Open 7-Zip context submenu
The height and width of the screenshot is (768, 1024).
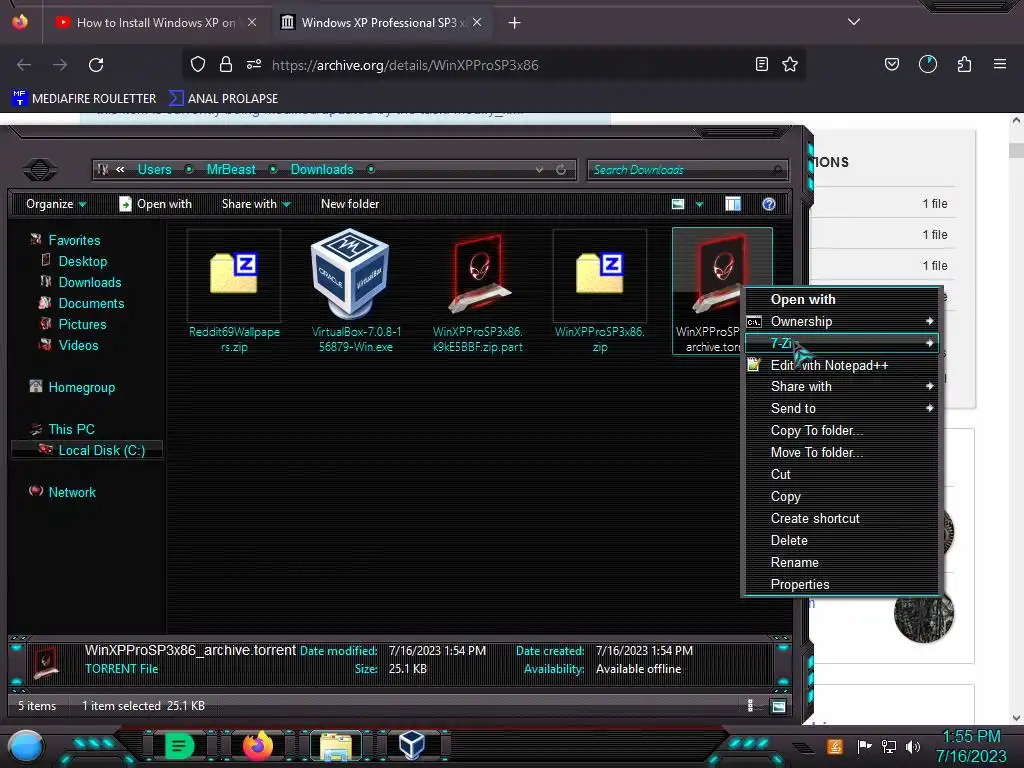[x=842, y=343]
